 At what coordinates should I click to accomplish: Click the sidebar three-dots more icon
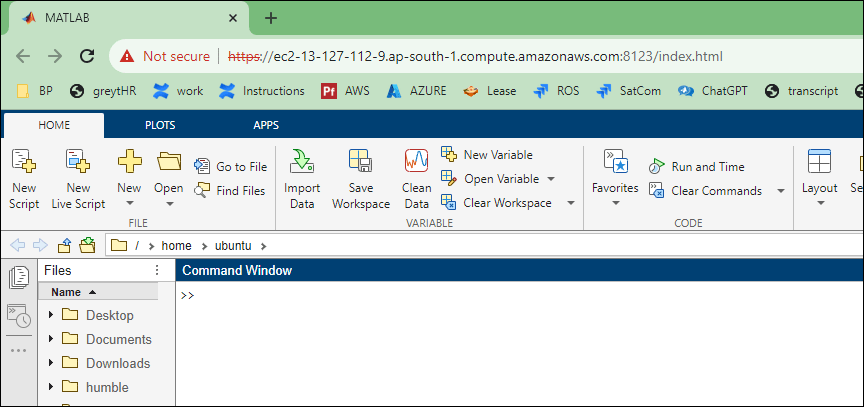tap(19, 350)
